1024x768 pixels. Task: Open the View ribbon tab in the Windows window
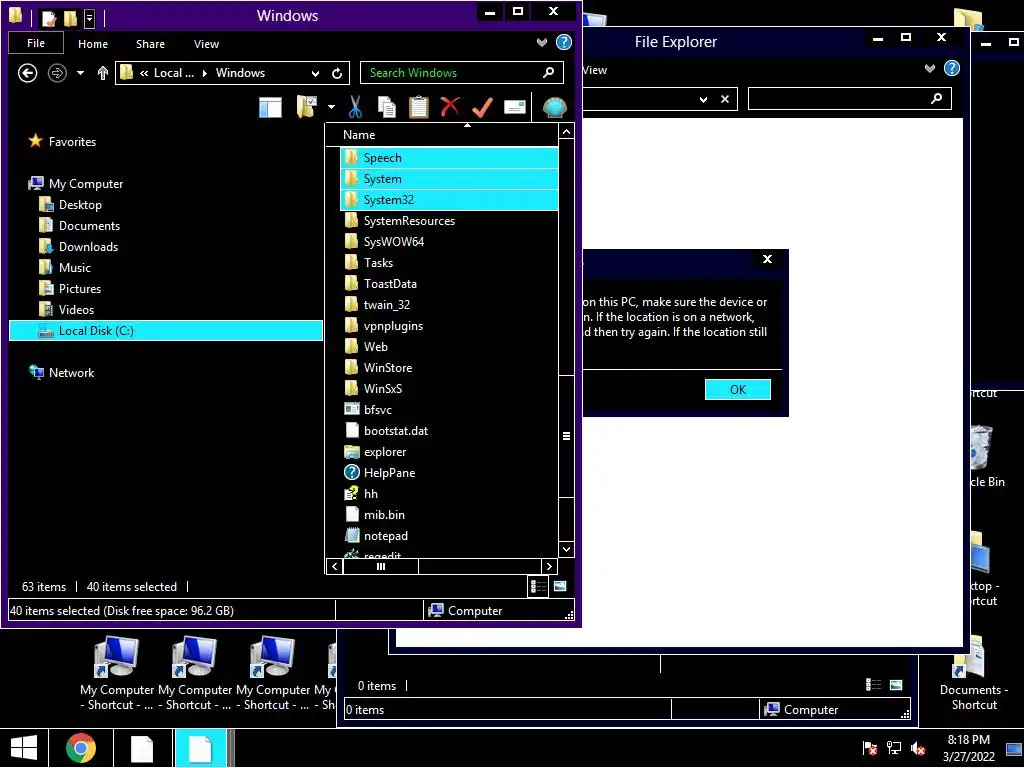(x=206, y=44)
